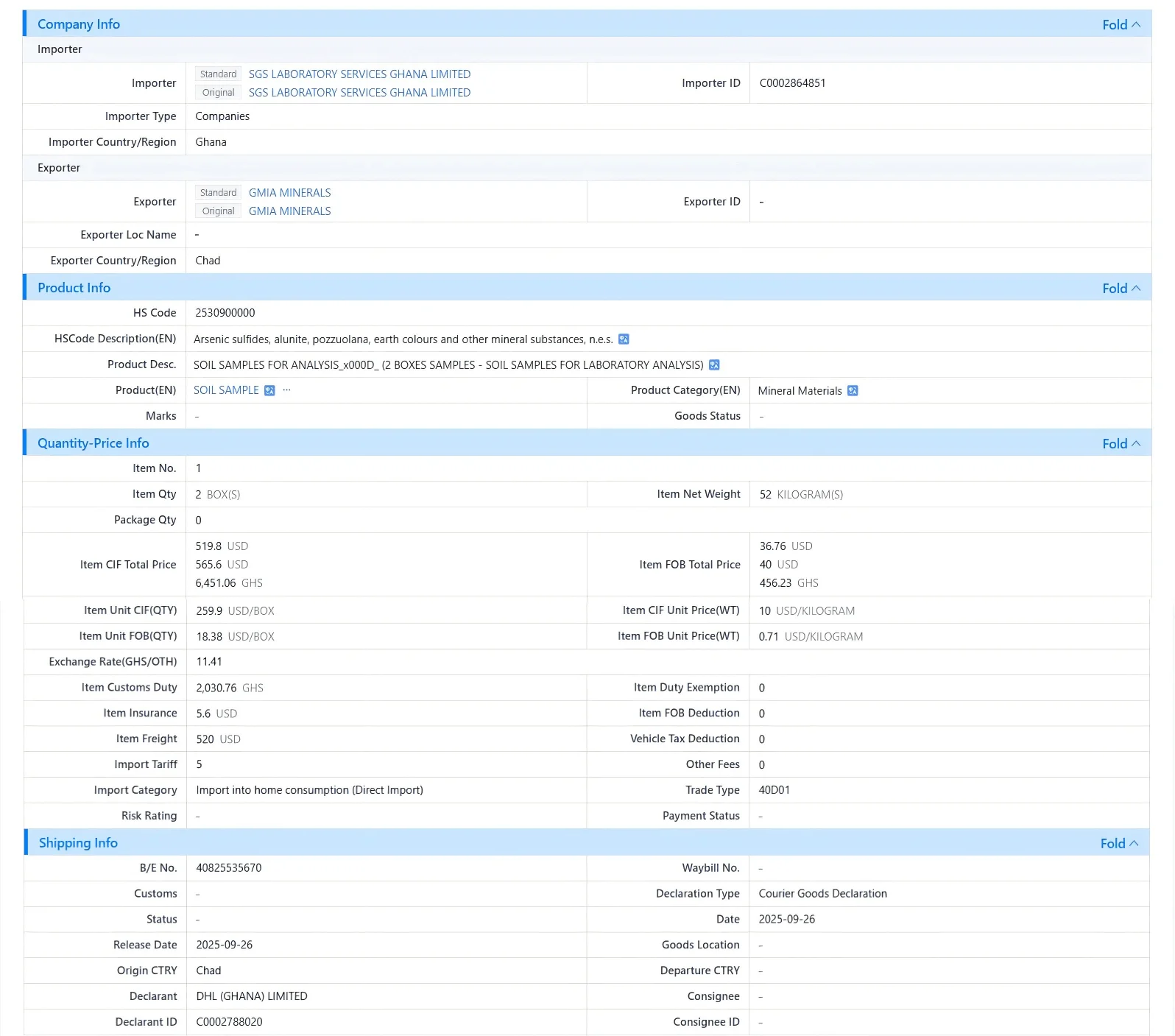Click the B/E No. value 40825535670

pos(229,868)
